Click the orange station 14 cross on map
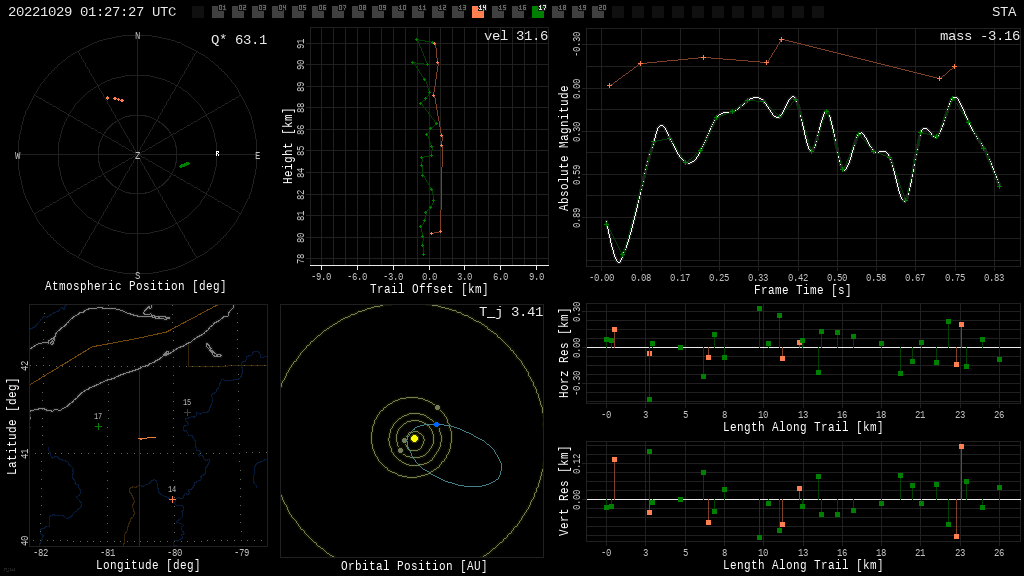This screenshot has width=1024, height=576. coord(172,500)
